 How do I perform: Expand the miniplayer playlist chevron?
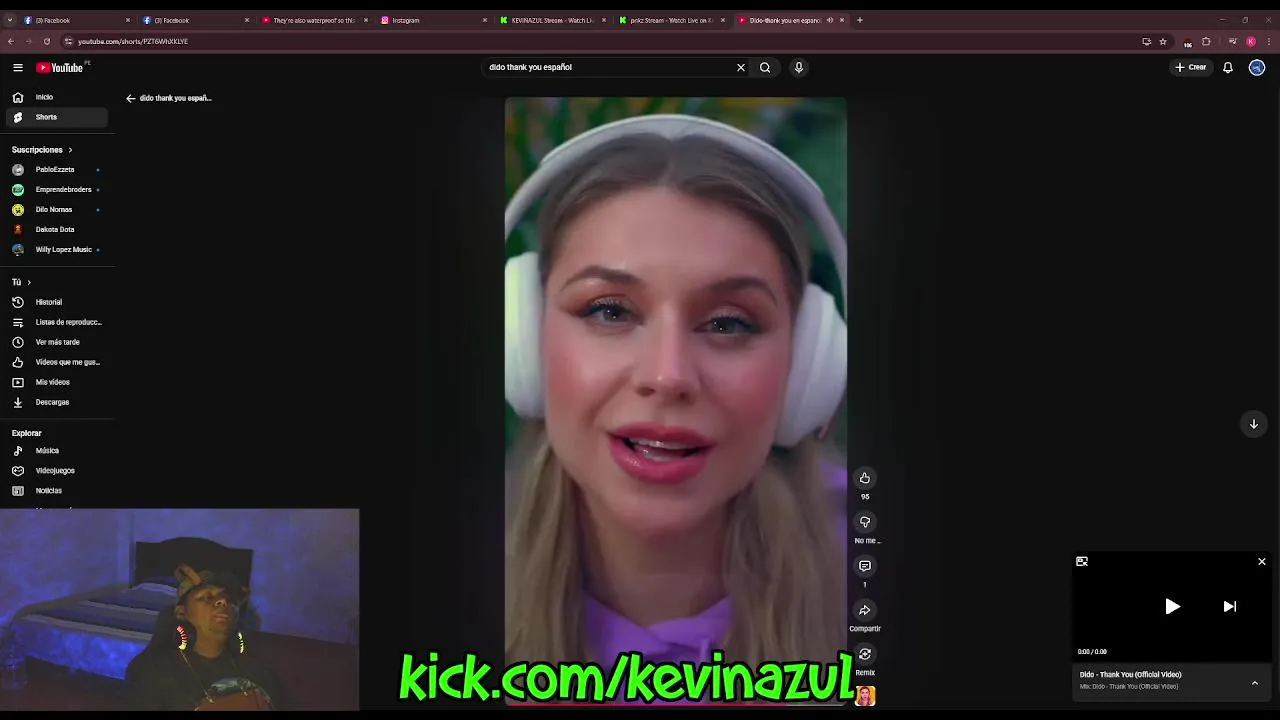pos(1255,682)
